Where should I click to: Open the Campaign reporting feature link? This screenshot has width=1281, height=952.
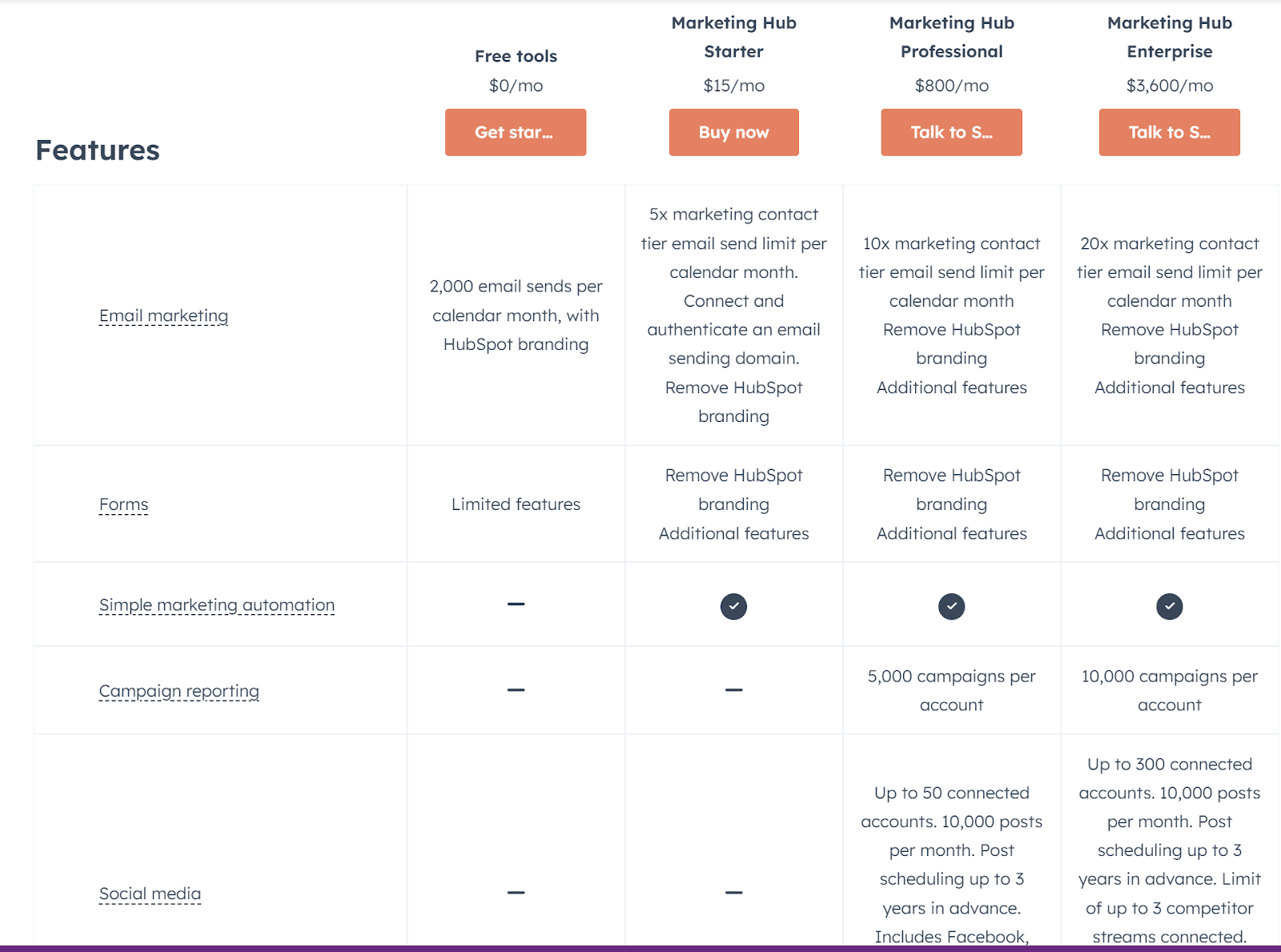179,691
